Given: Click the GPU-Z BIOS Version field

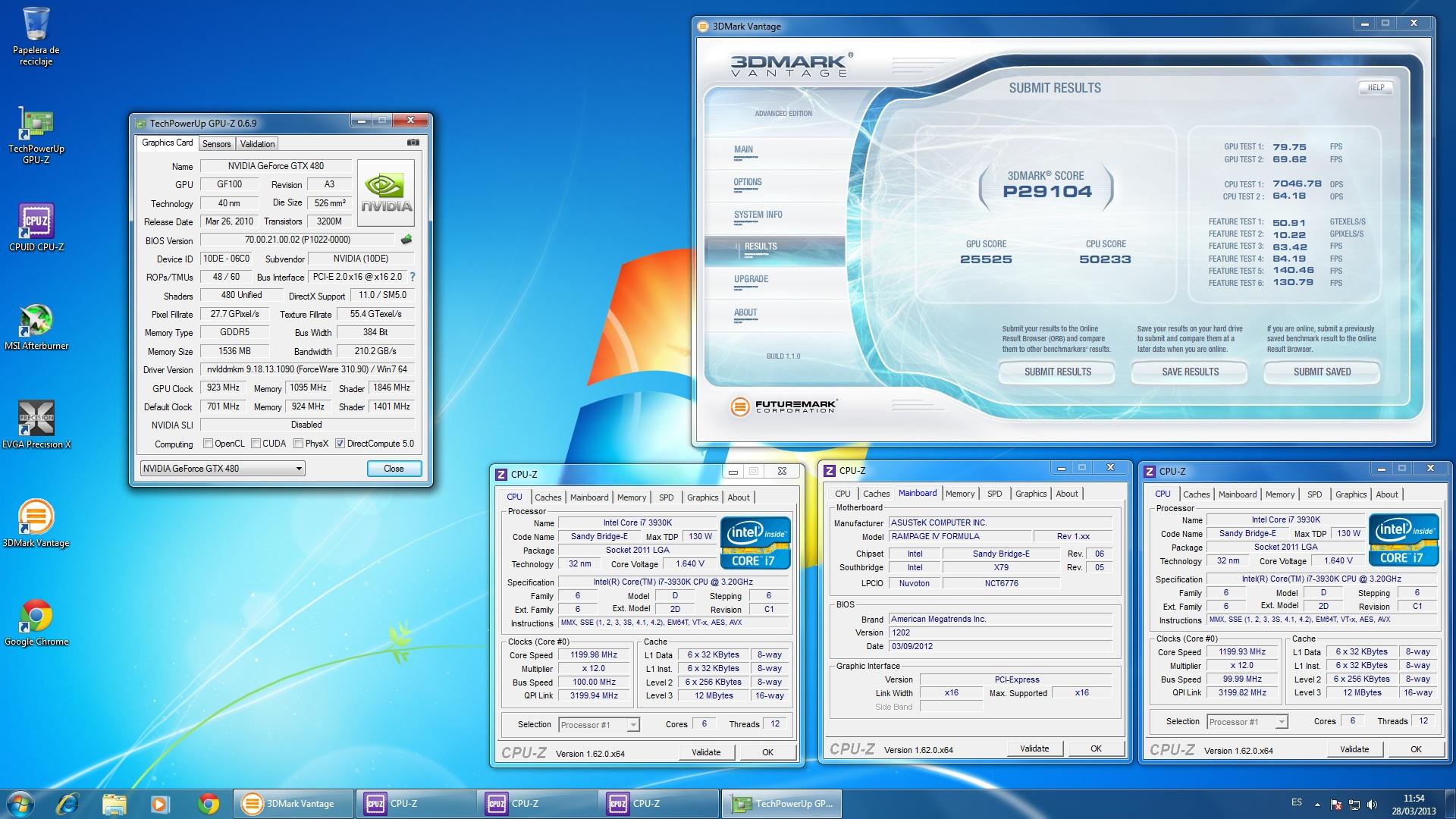Looking at the screenshot, I should (297, 240).
